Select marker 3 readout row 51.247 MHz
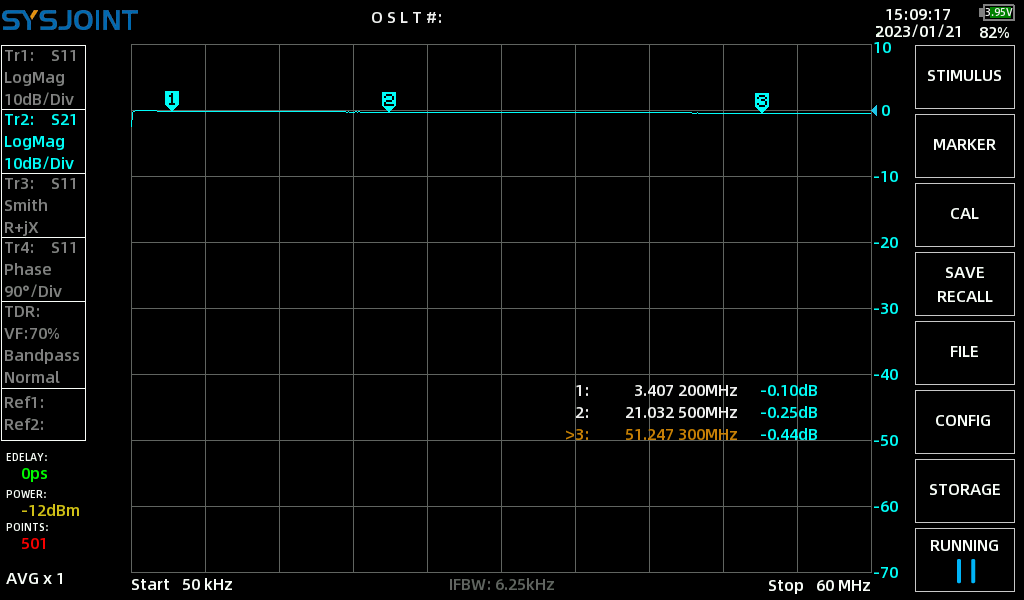The image size is (1024, 600). pos(691,434)
